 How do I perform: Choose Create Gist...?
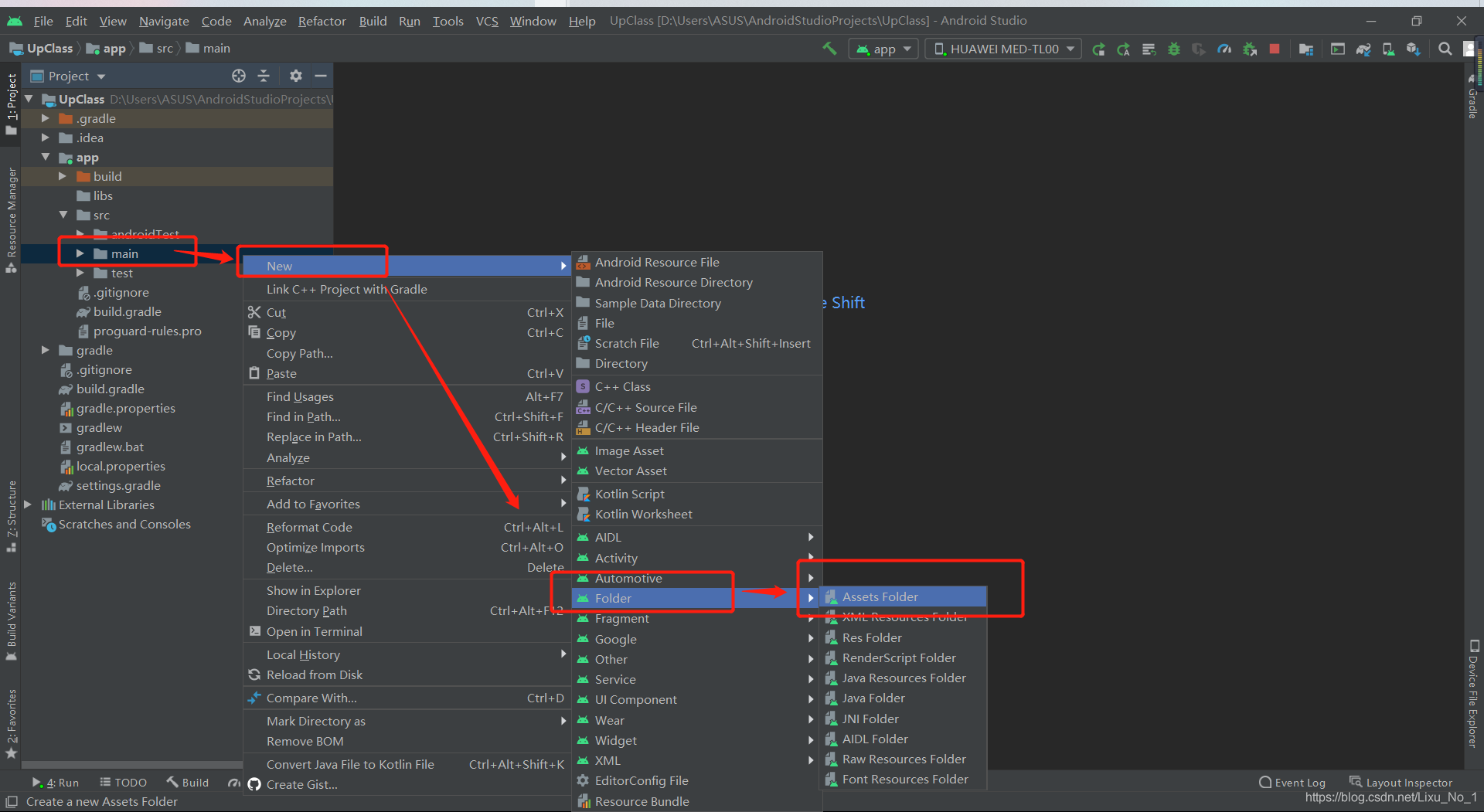pyautogui.click(x=407, y=784)
